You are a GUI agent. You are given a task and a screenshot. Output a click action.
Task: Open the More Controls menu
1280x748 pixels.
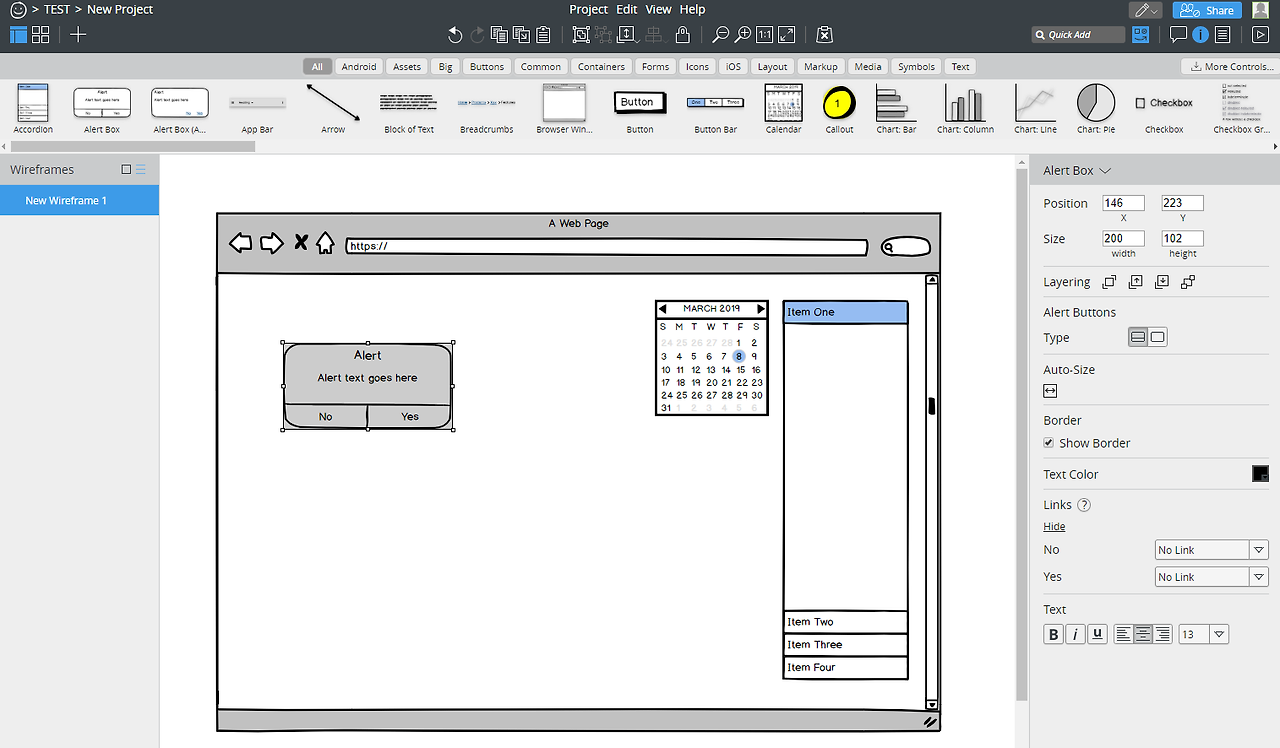pos(1230,67)
